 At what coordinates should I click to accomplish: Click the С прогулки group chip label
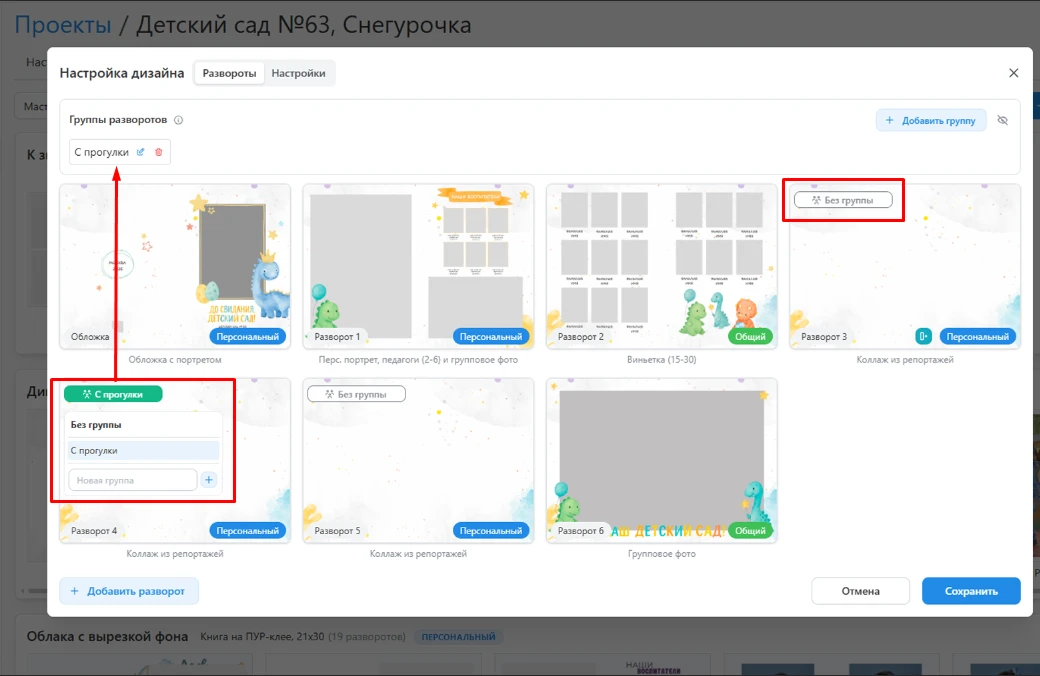click(x=101, y=152)
